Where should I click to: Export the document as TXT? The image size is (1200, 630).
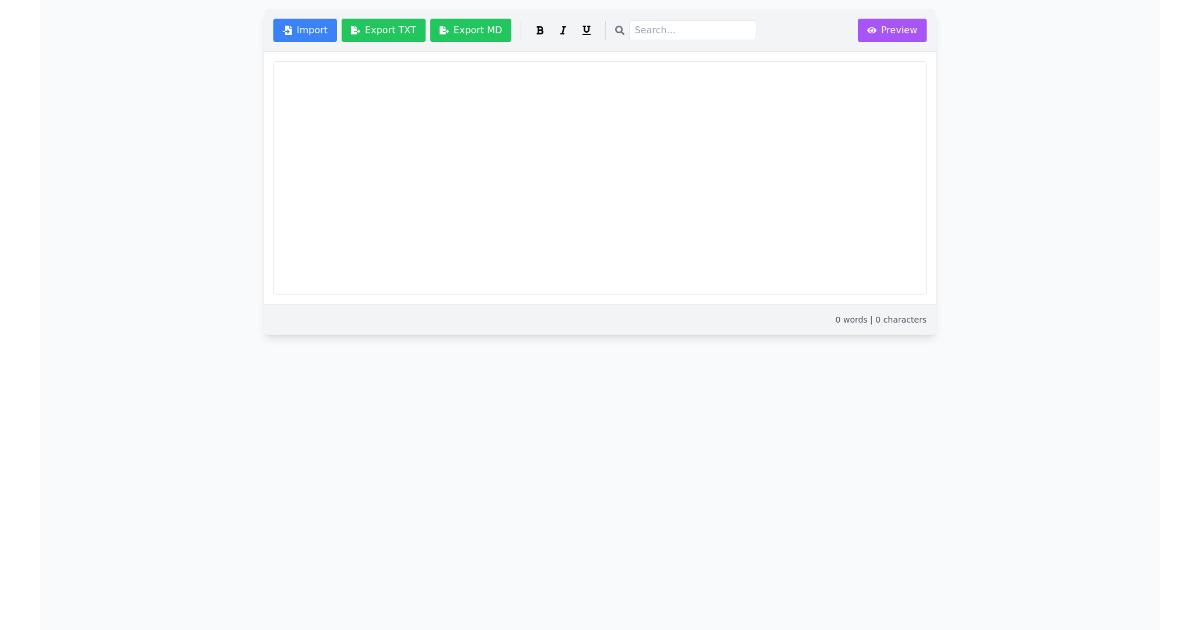[x=383, y=30]
